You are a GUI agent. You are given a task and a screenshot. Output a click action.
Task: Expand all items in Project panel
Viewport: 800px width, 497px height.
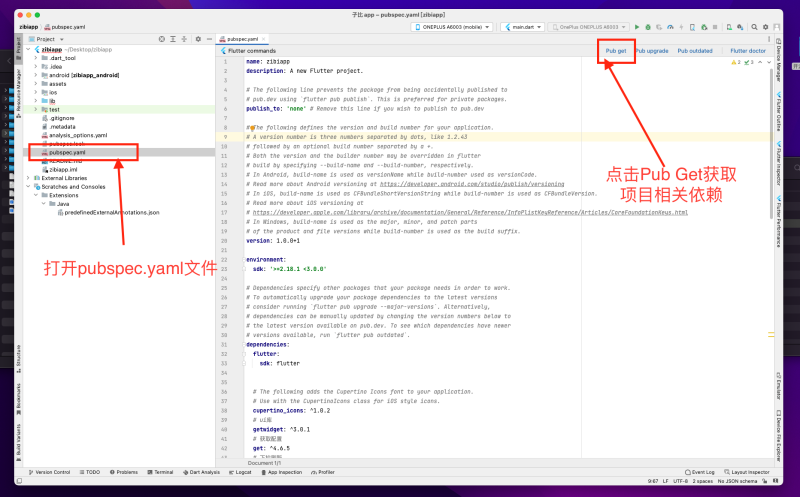point(173,39)
